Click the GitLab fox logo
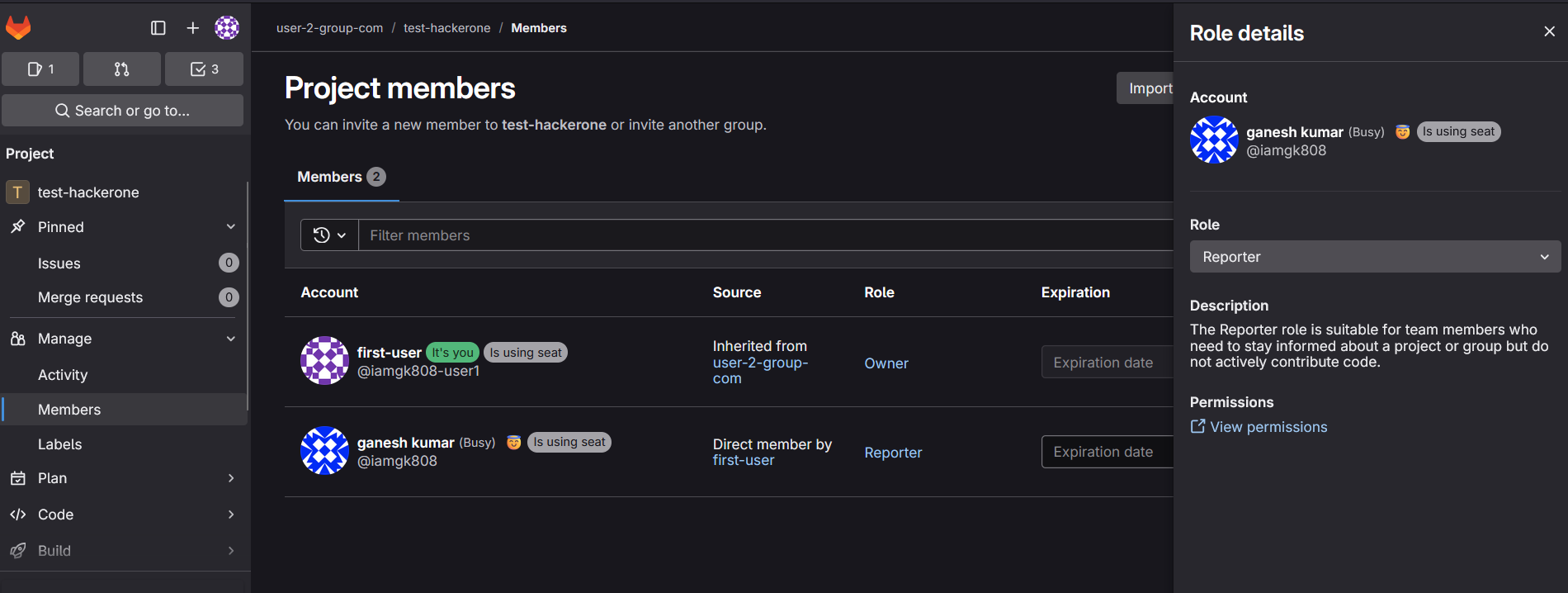 click(18, 28)
